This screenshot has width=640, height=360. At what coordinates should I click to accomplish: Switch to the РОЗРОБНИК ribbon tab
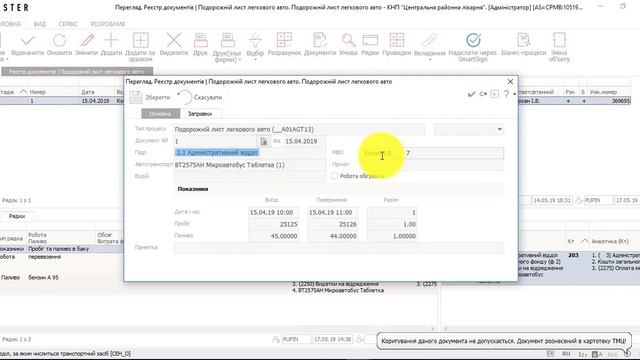108,24
